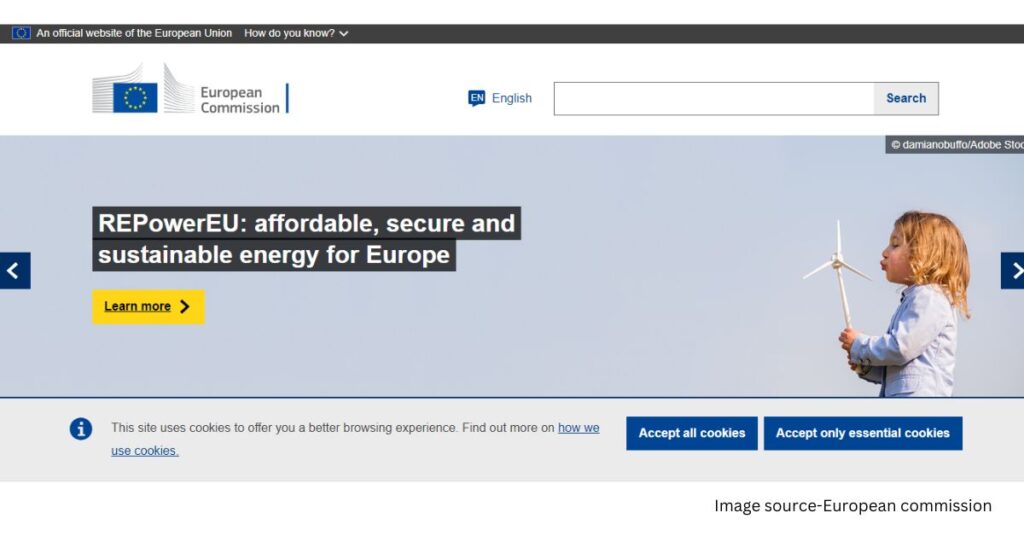
Task: Open the yellow Learn more button
Action: click(148, 307)
